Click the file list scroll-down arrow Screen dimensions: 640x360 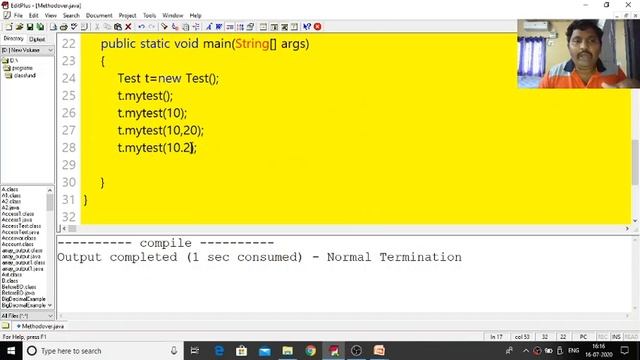pos(50,305)
